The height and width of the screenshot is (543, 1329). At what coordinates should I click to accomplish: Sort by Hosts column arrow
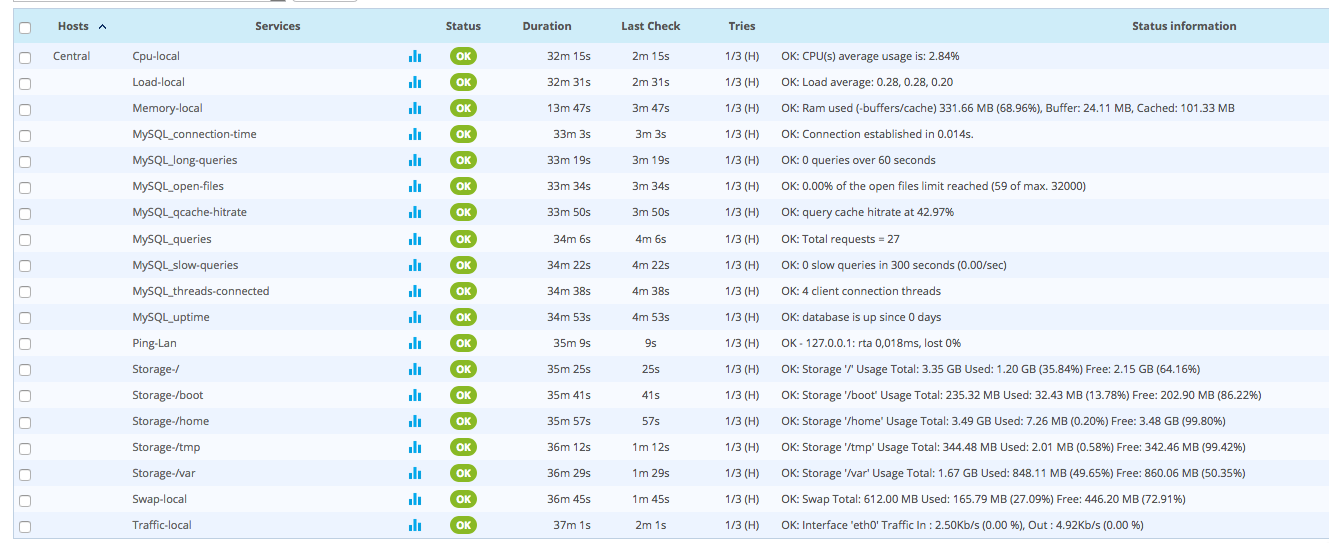point(103,26)
